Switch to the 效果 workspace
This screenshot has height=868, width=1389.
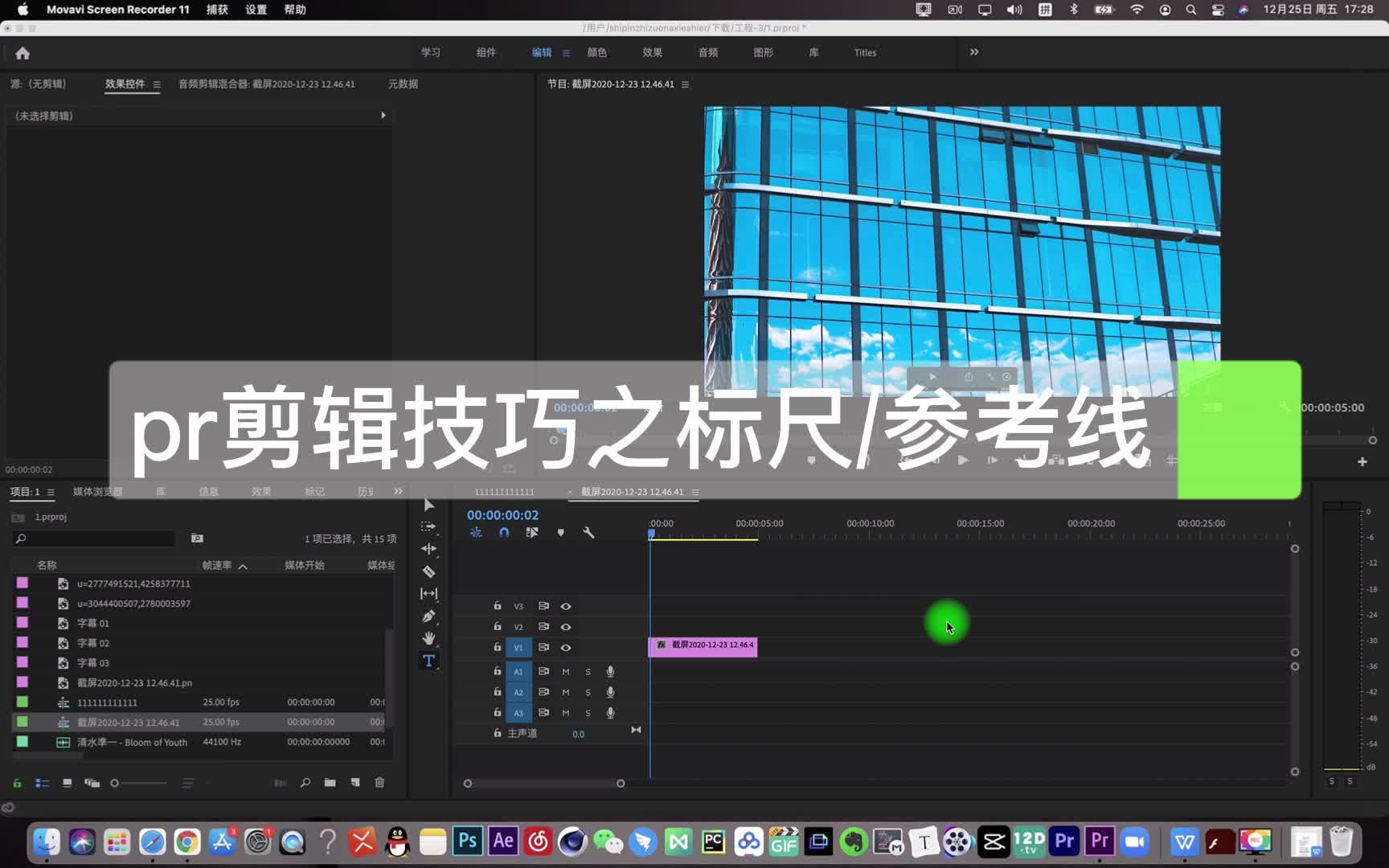(x=652, y=53)
